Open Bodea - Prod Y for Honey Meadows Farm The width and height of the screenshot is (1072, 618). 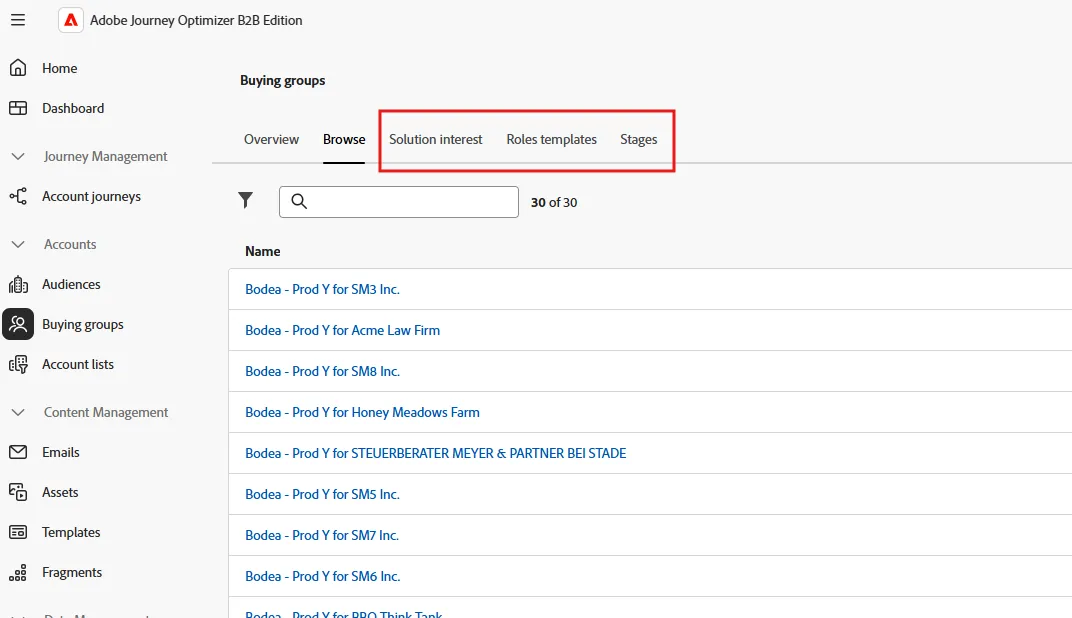point(362,412)
